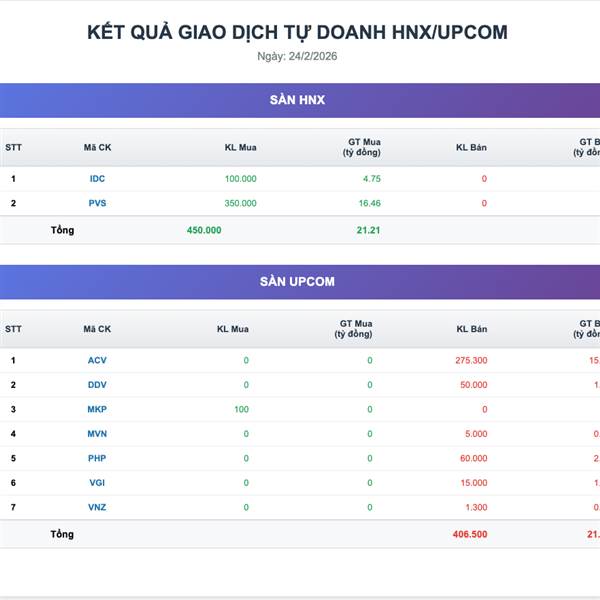Click the KL Bán header in UPCOM table
This screenshot has width=600, height=600.
click(471, 329)
